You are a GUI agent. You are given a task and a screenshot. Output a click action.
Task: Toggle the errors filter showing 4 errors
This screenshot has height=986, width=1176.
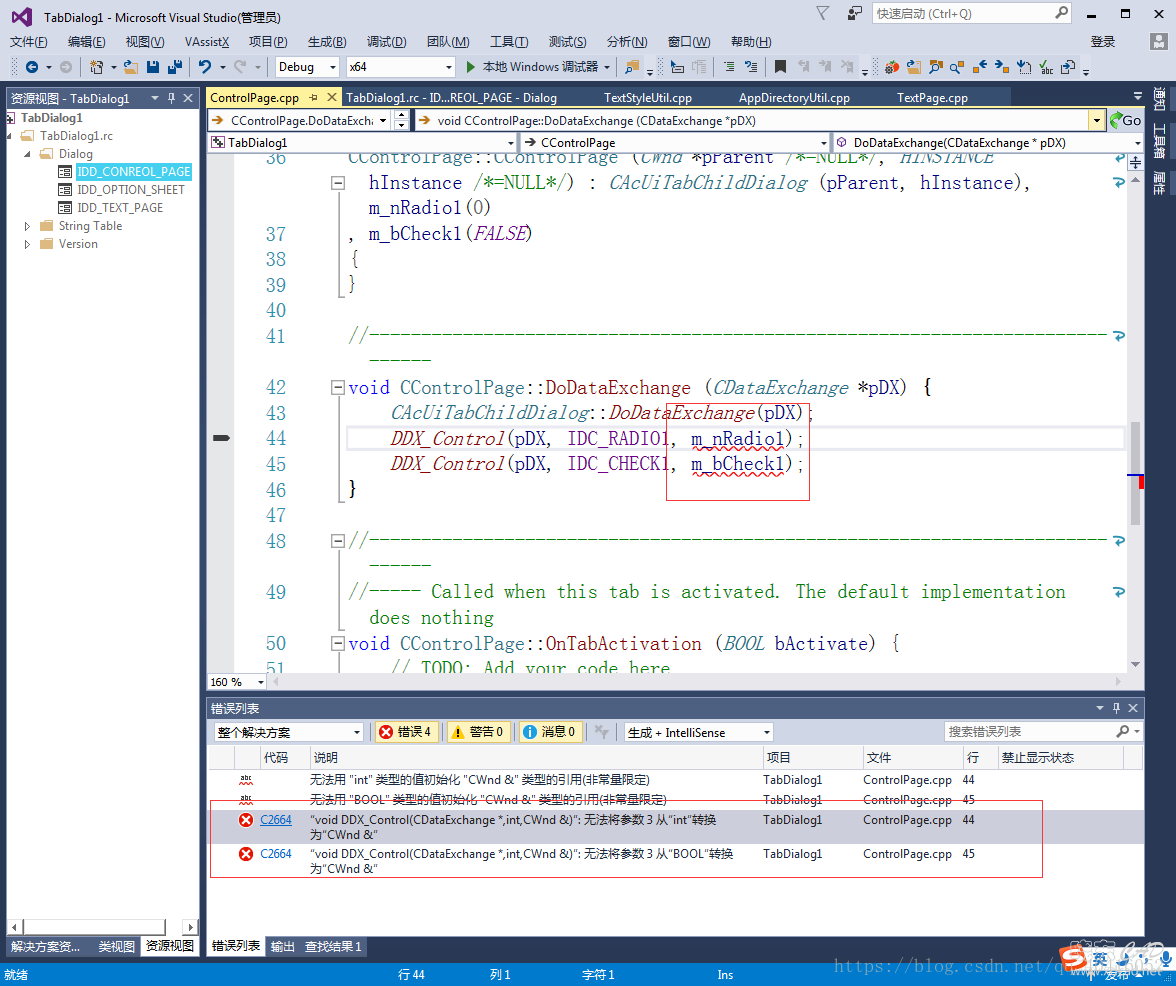click(x=406, y=732)
